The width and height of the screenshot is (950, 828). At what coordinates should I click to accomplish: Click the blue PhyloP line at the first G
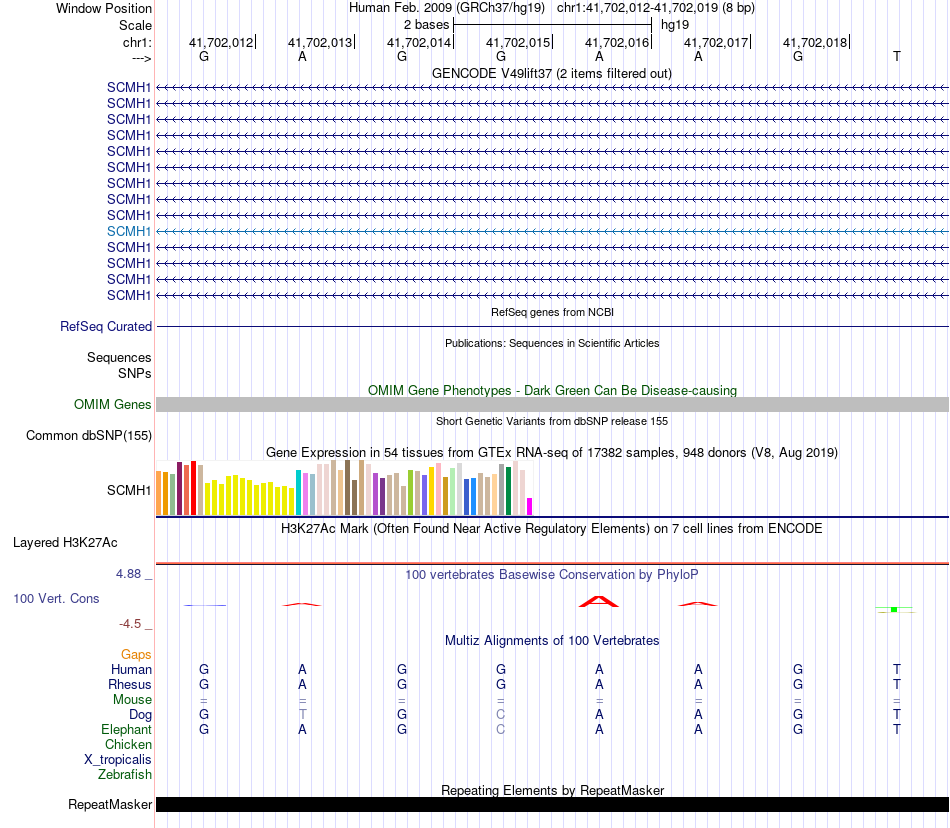point(205,605)
